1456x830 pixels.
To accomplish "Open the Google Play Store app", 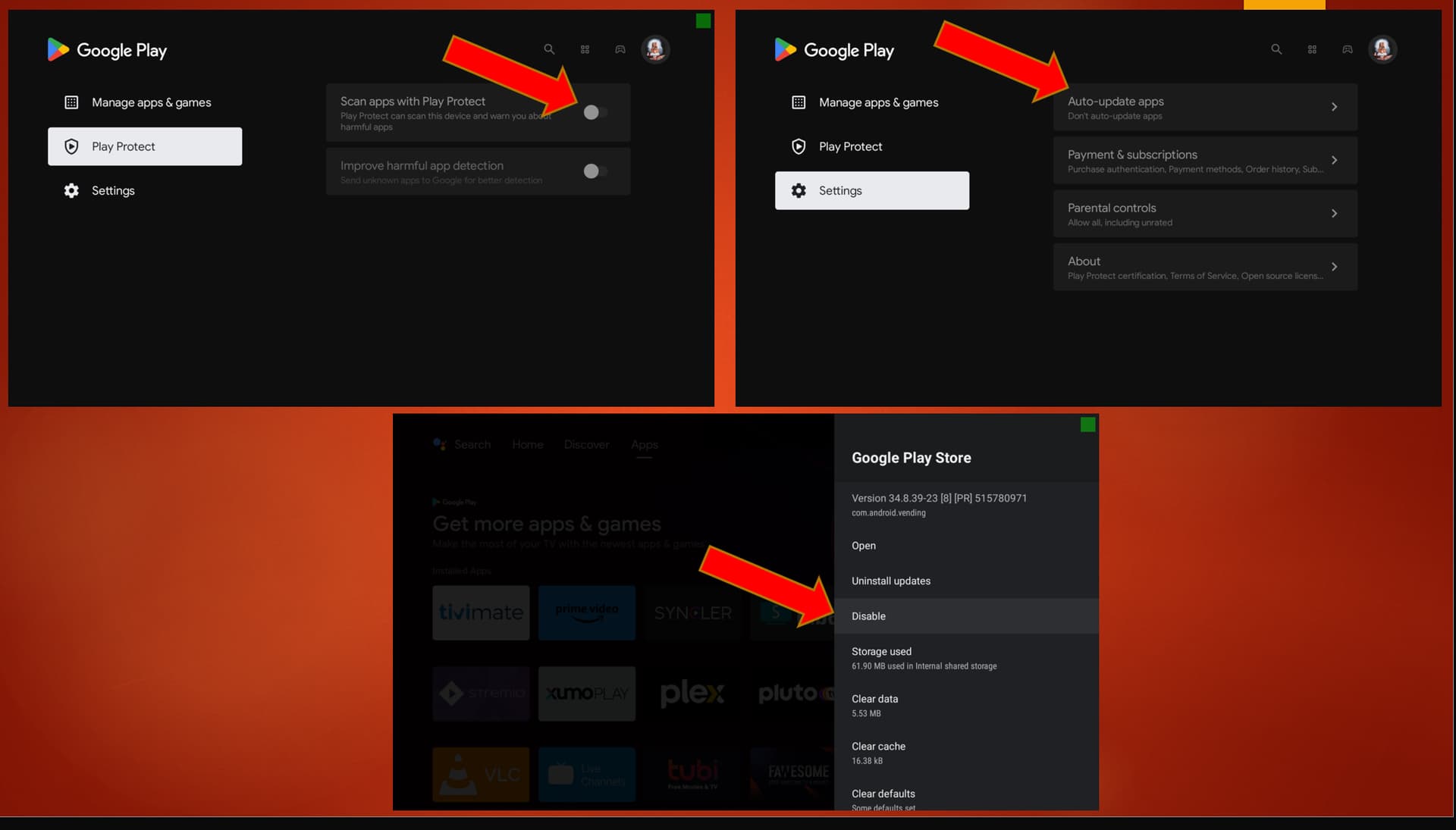I will (x=966, y=546).
